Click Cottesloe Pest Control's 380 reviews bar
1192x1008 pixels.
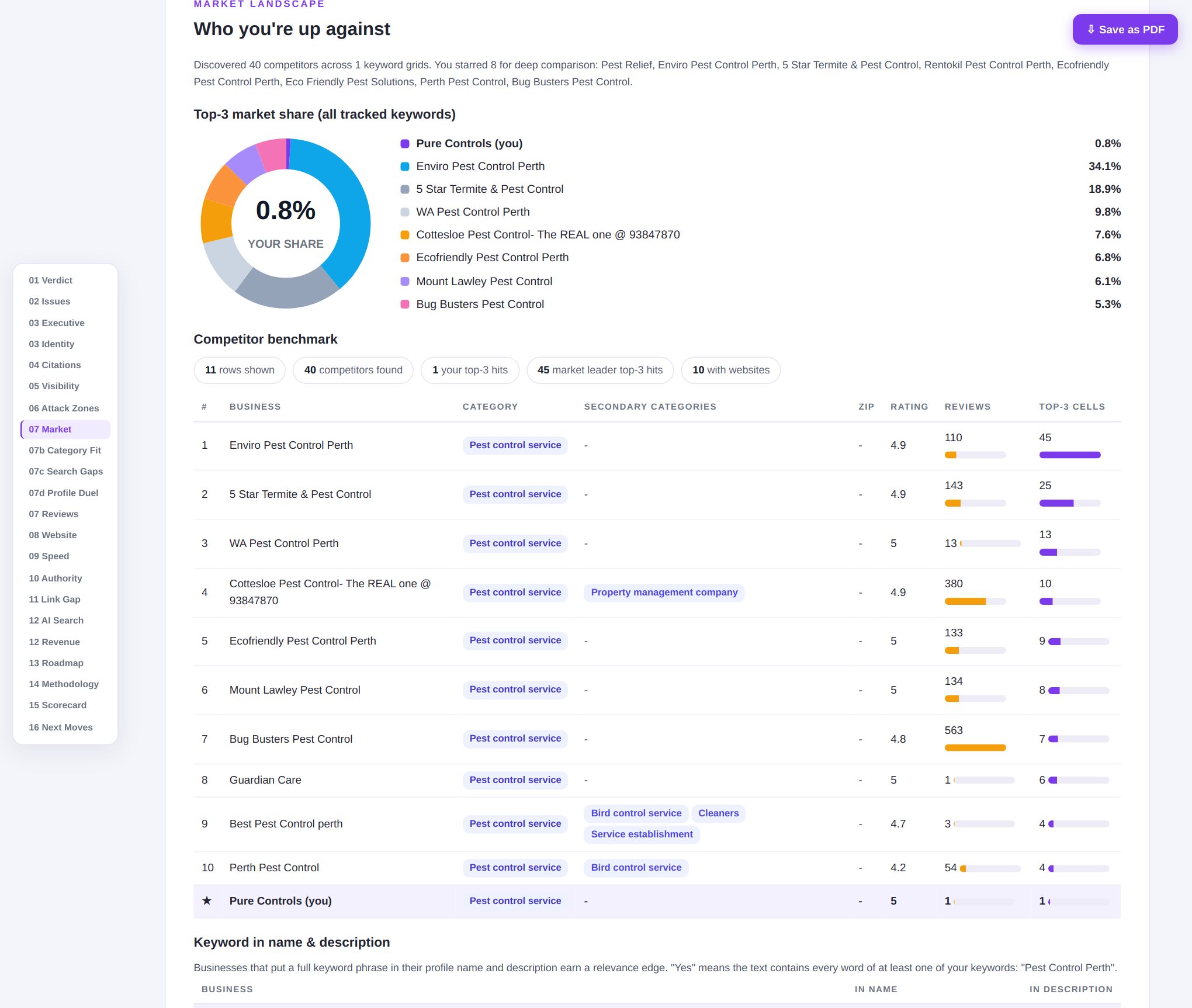975,601
